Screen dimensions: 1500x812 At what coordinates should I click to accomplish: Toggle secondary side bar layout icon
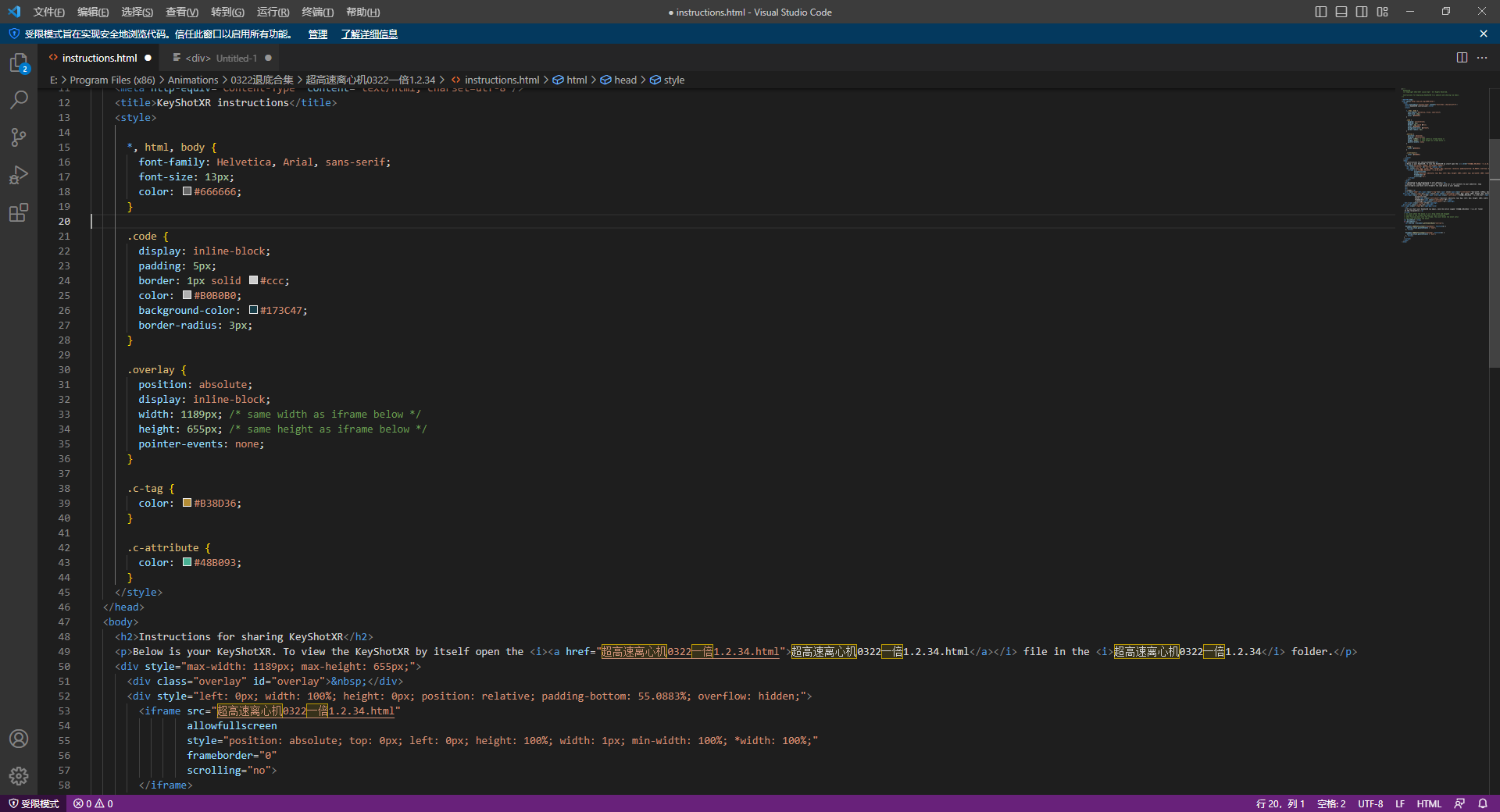(1362, 12)
